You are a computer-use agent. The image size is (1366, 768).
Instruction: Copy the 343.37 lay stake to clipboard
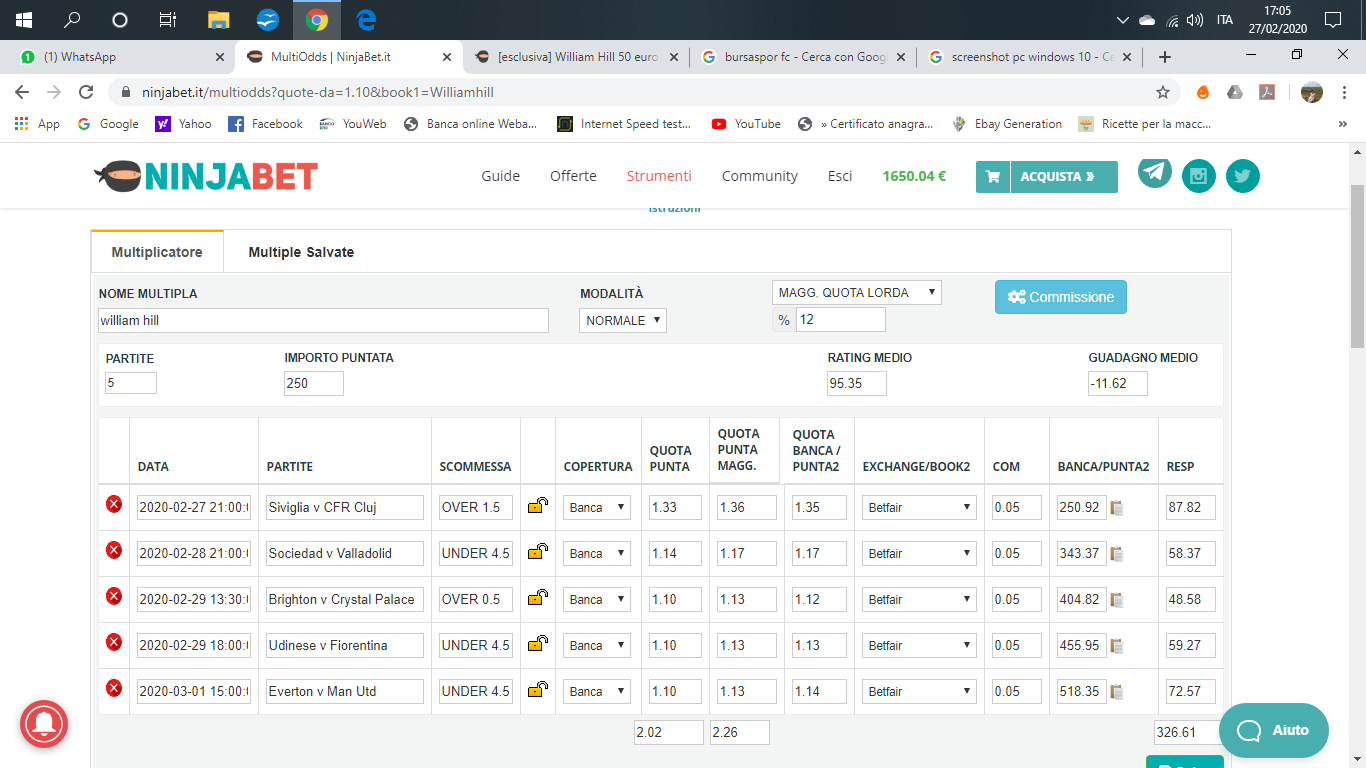[1117, 554]
